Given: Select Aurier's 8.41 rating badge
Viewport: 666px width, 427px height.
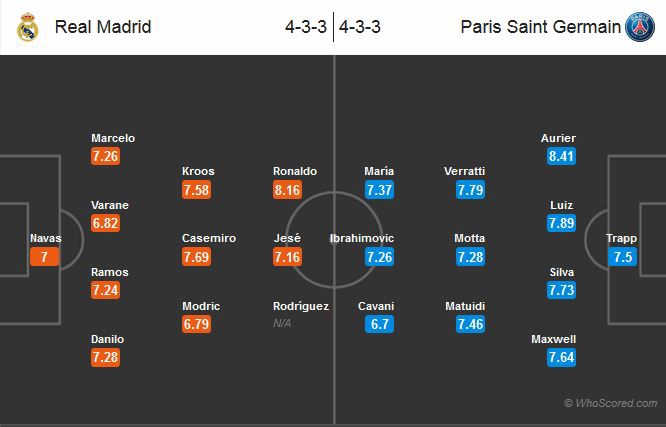Looking at the screenshot, I should [x=561, y=157].
